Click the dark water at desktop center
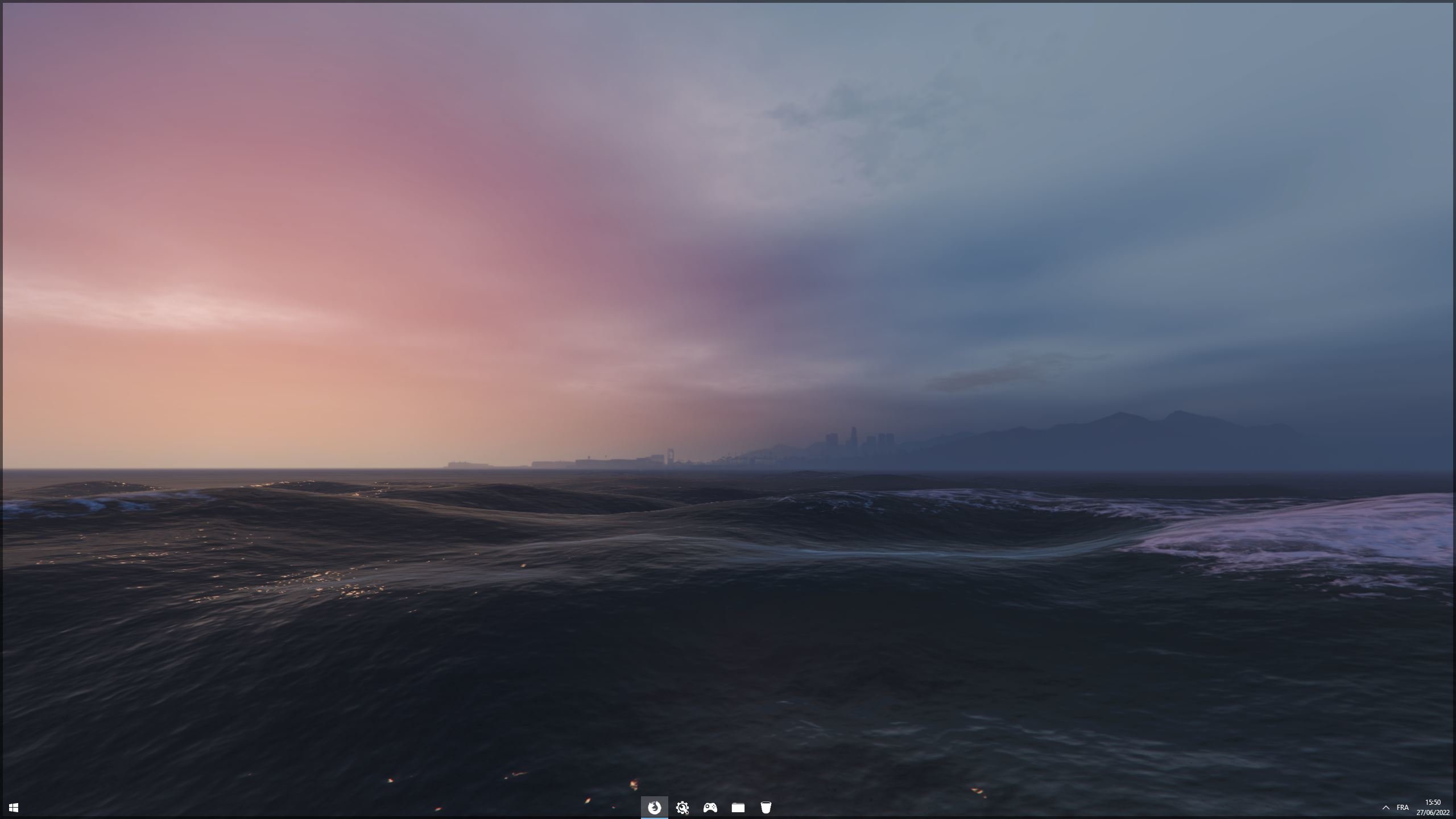Screen dimensions: 1456x819 coord(728,654)
